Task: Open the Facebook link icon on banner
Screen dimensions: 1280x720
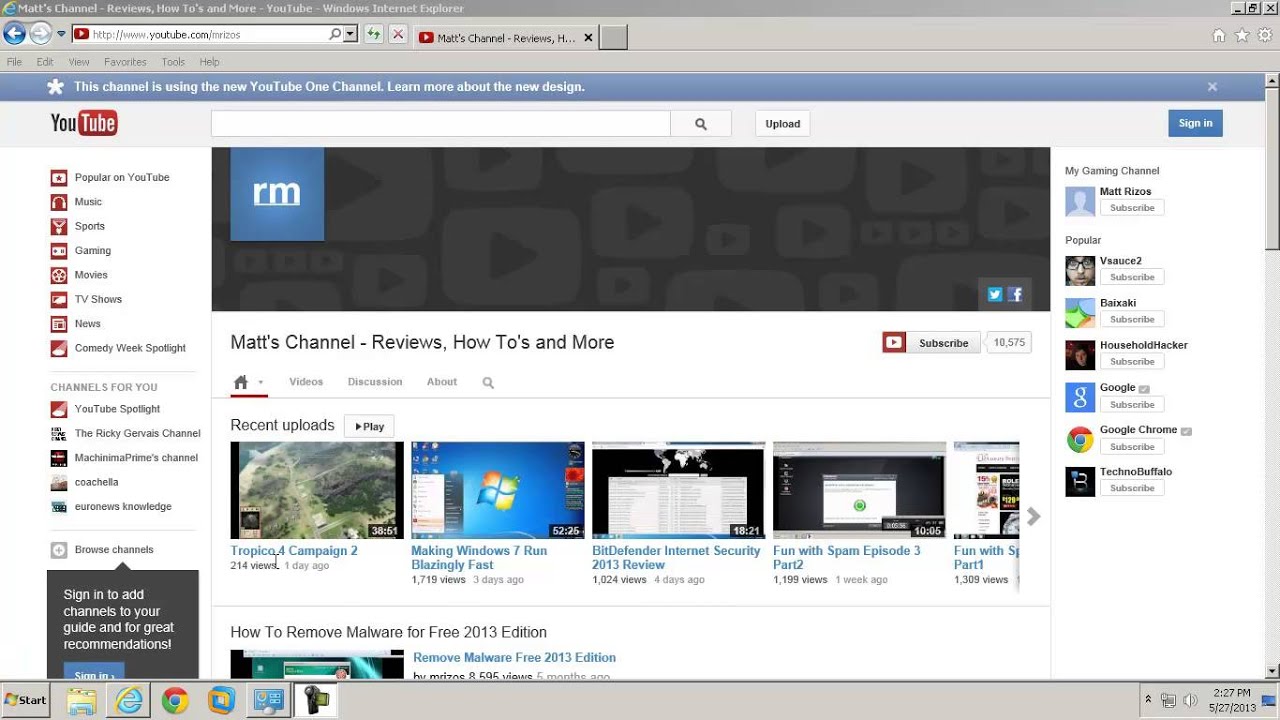Action: 1015,294
